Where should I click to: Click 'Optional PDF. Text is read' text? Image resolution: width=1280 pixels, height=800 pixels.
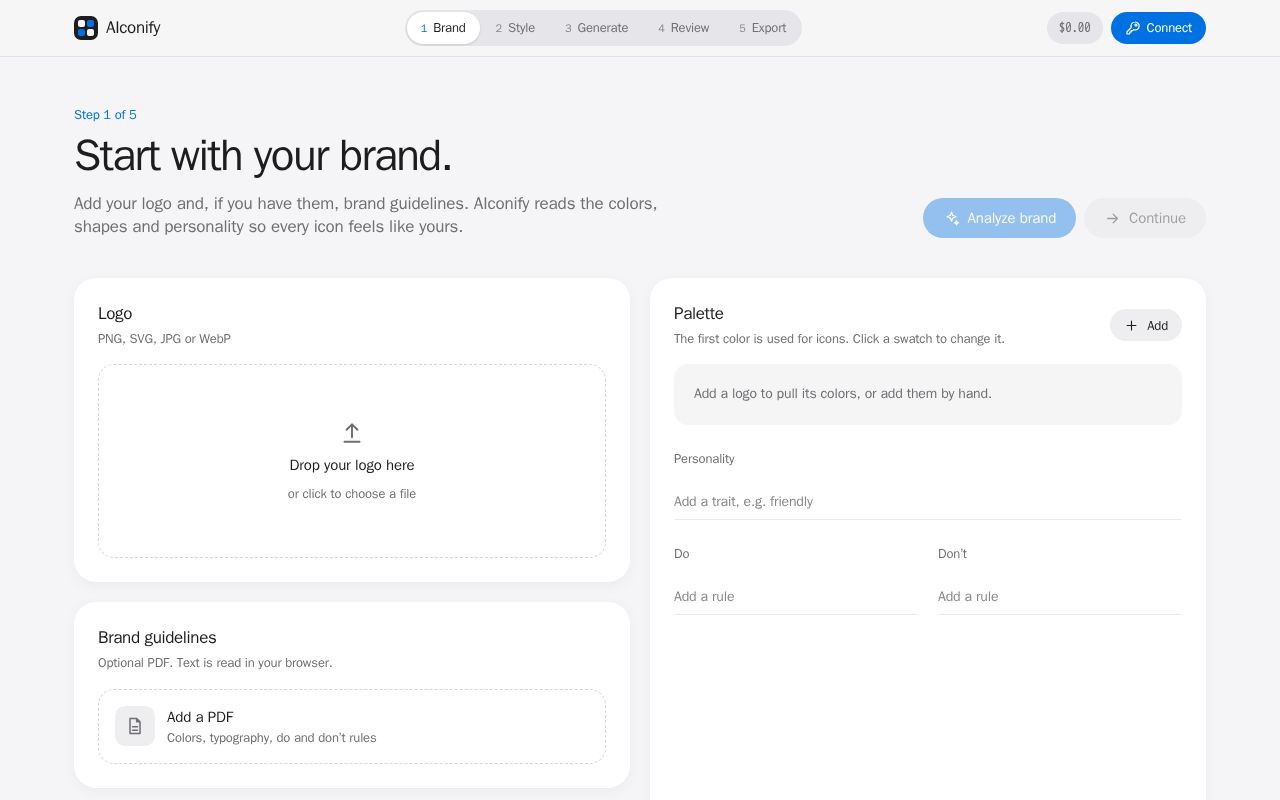[215, 663]
